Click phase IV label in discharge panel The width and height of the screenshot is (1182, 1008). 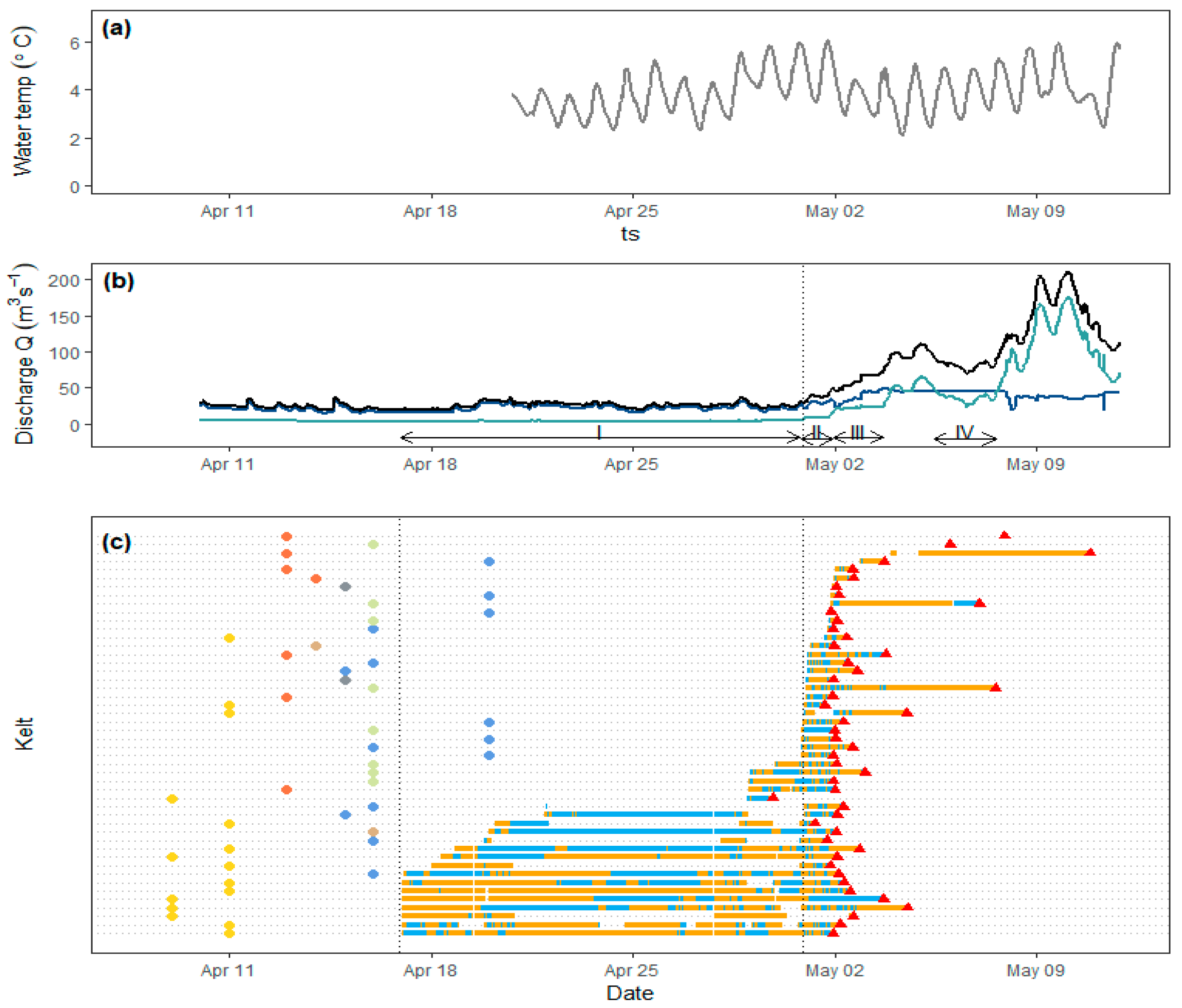(x=964, y=432)
